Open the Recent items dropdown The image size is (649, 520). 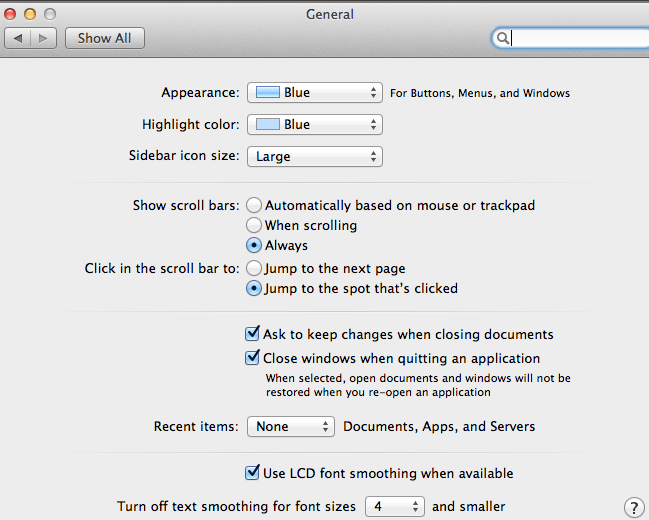tap(291, 426)
